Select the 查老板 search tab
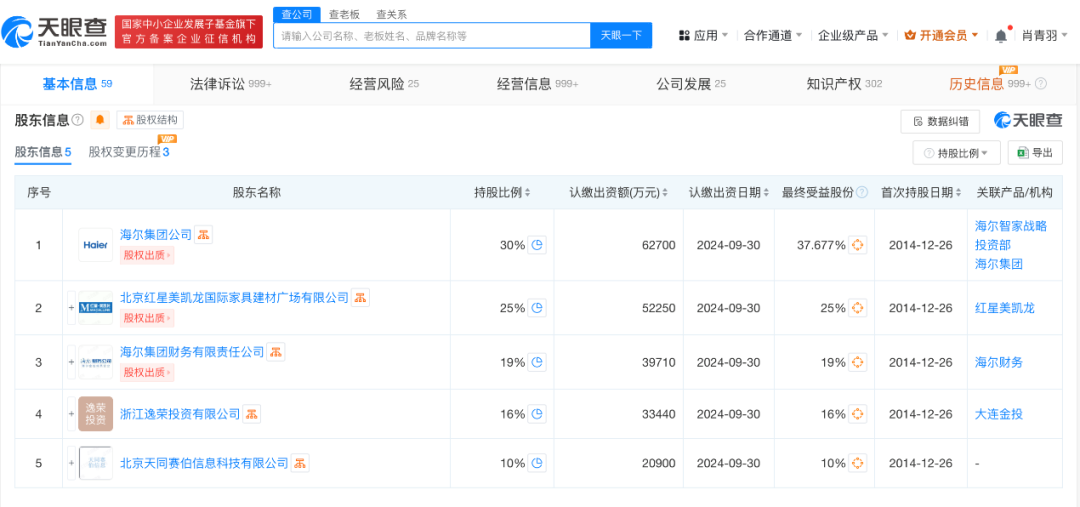The width and height of the screenshot is (1080, 507). click(344, 14)
